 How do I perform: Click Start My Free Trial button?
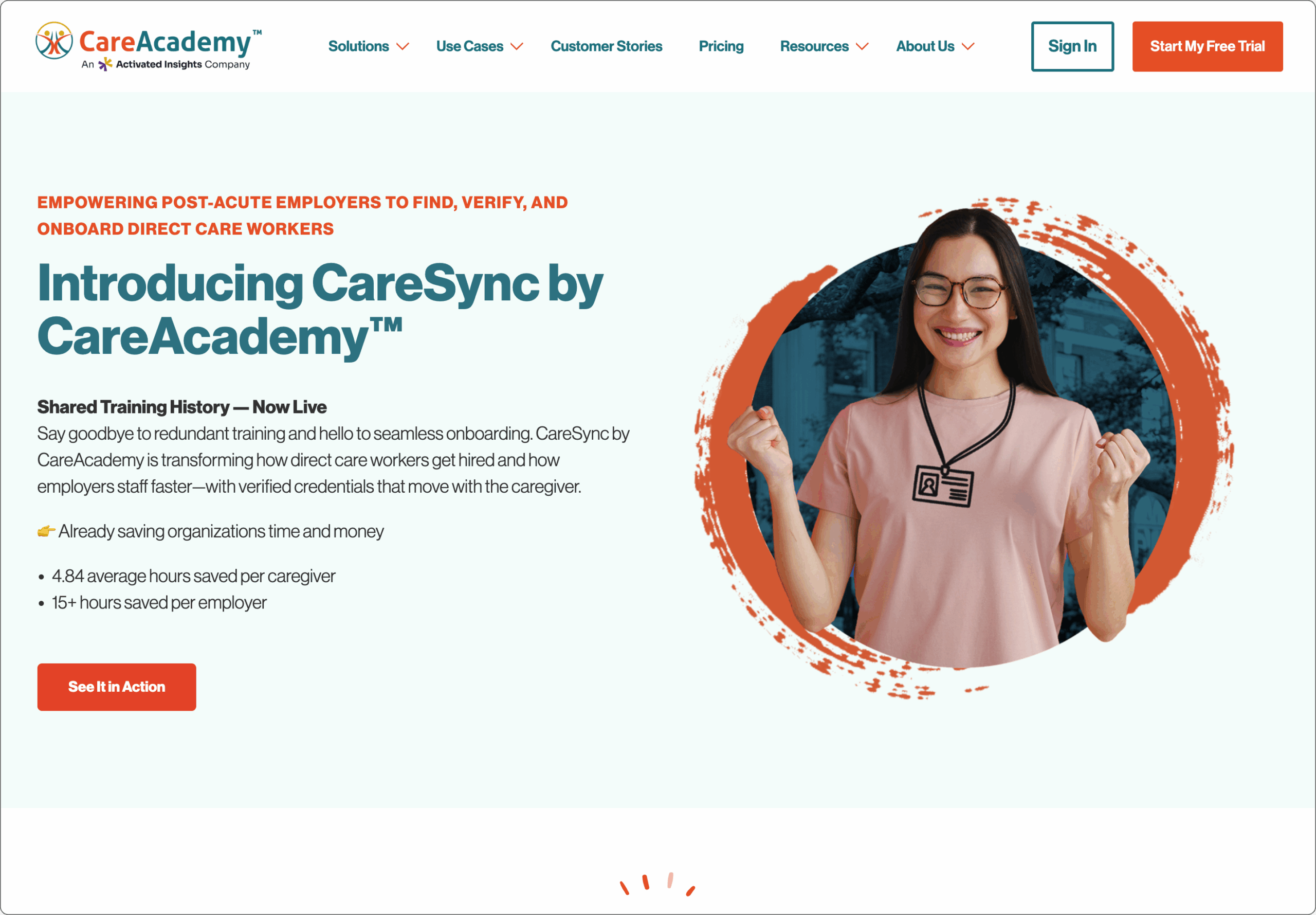coord(1208,46)
